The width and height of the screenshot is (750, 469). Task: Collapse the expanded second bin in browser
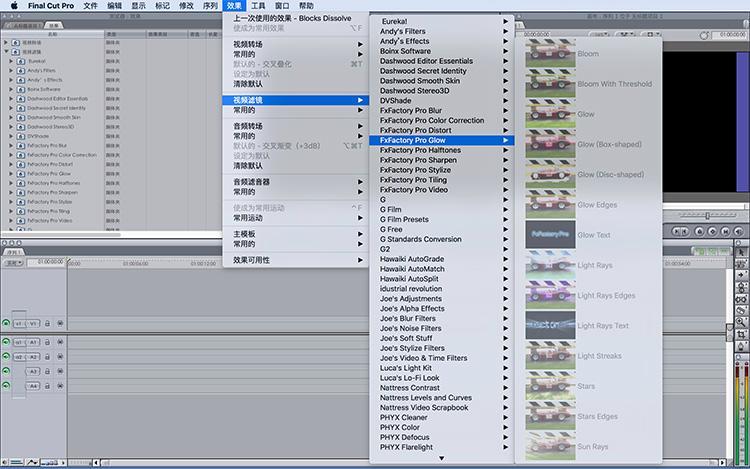click(x=6, y=52)
